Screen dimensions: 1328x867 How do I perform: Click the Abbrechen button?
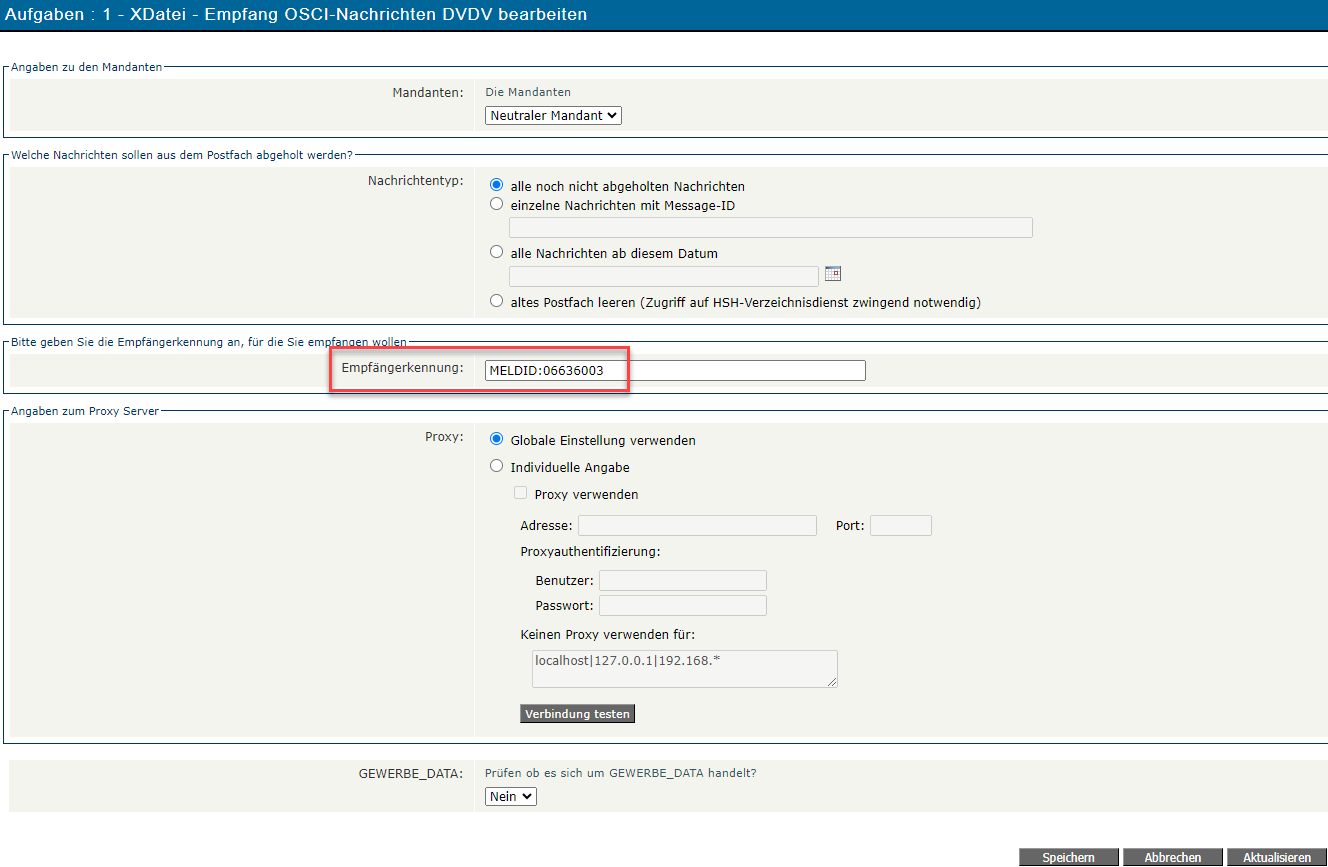[1172, 857]
